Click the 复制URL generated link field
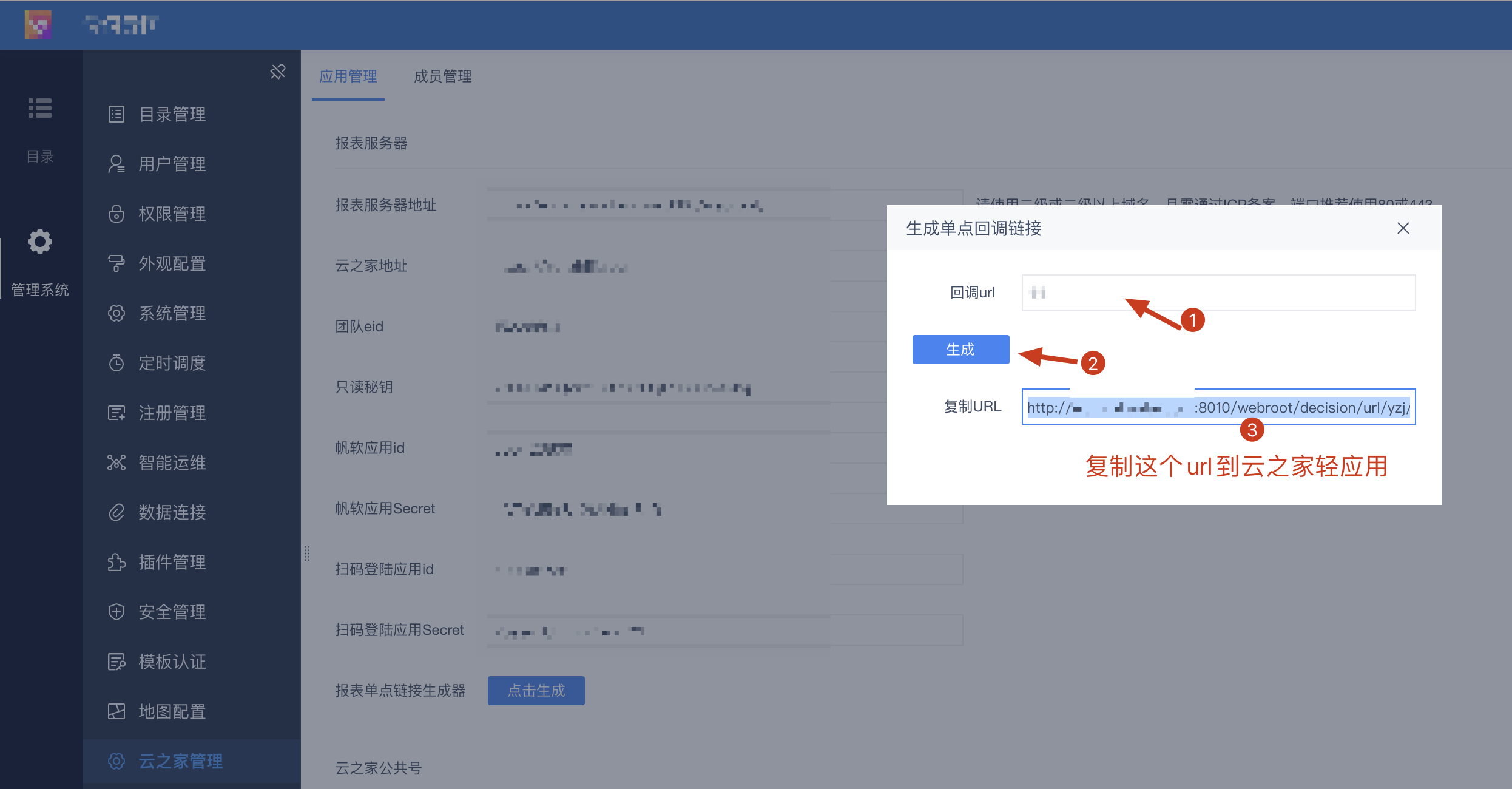1512x789 pixels. [1218, 407]
